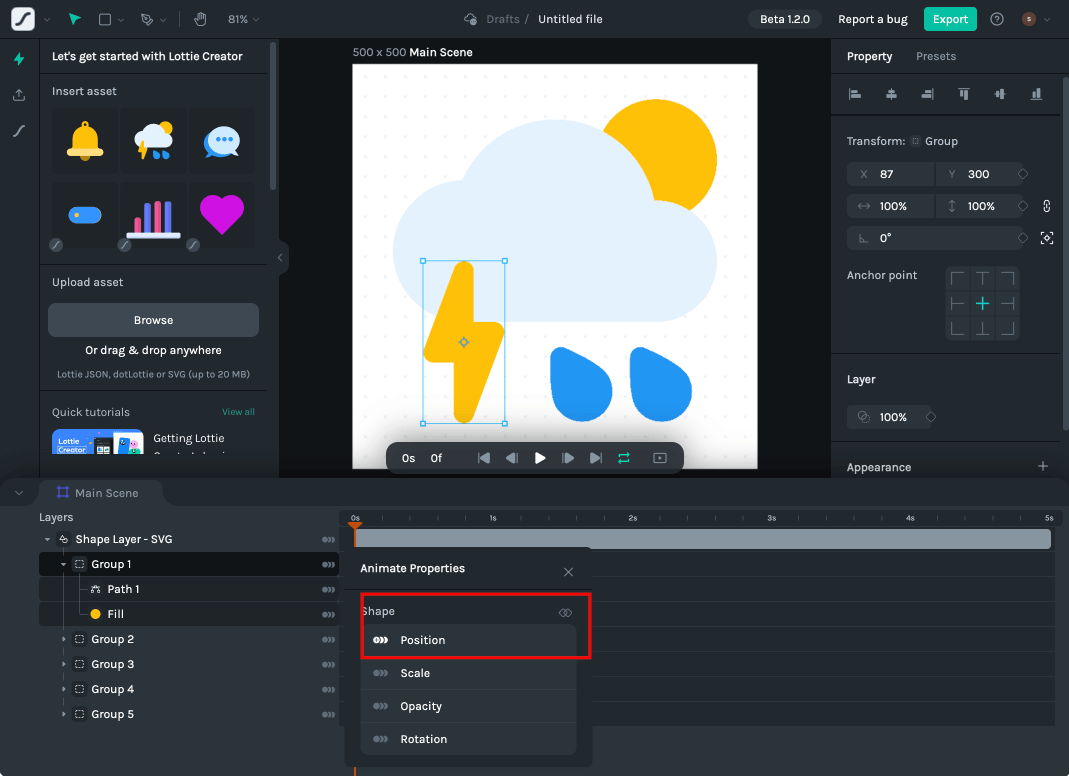The height and width of the screenshot is (776, 1069).
Task: Click the Browse button to upload an asset
Action: (152, 319)
